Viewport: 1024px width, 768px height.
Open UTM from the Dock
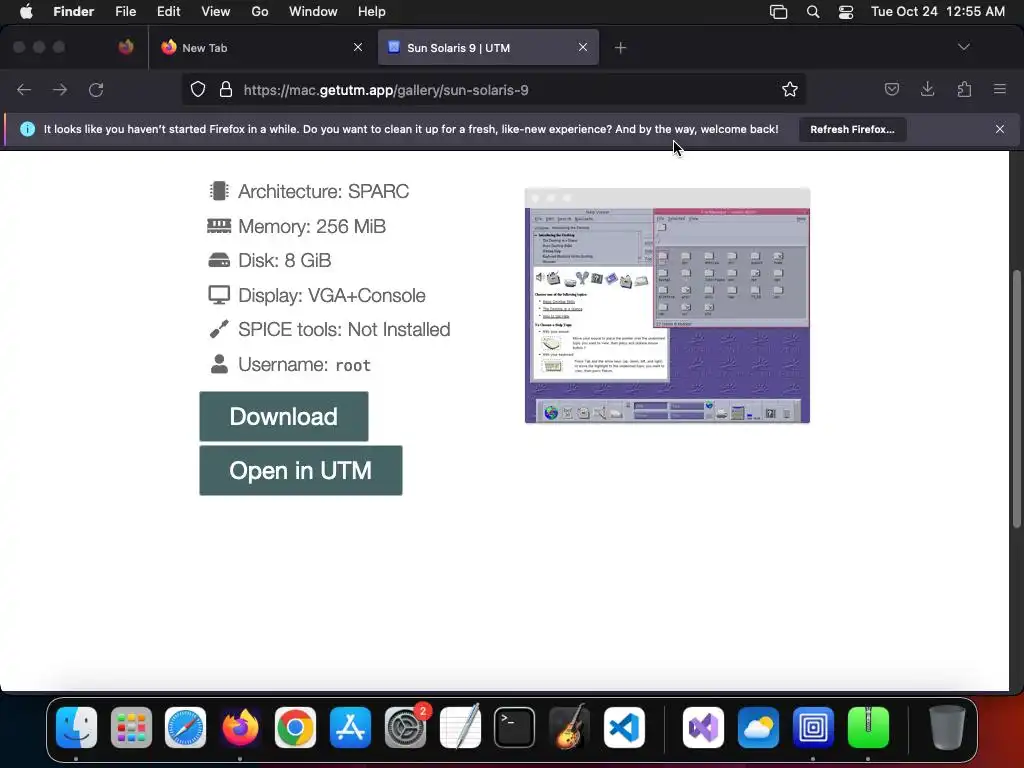tap(813, 727)
